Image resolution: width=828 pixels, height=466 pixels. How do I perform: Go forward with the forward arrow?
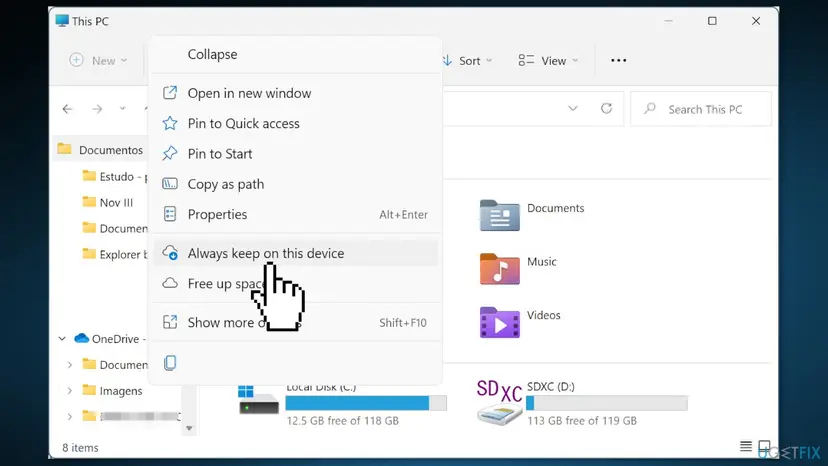[97, 109]
